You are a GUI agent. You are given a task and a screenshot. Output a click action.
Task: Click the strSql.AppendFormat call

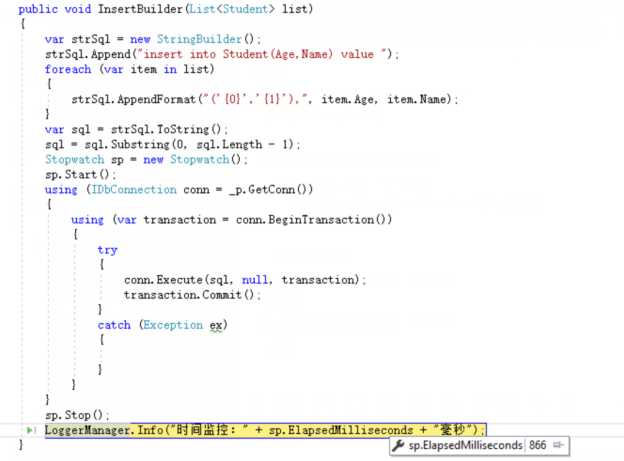(134, 99)
